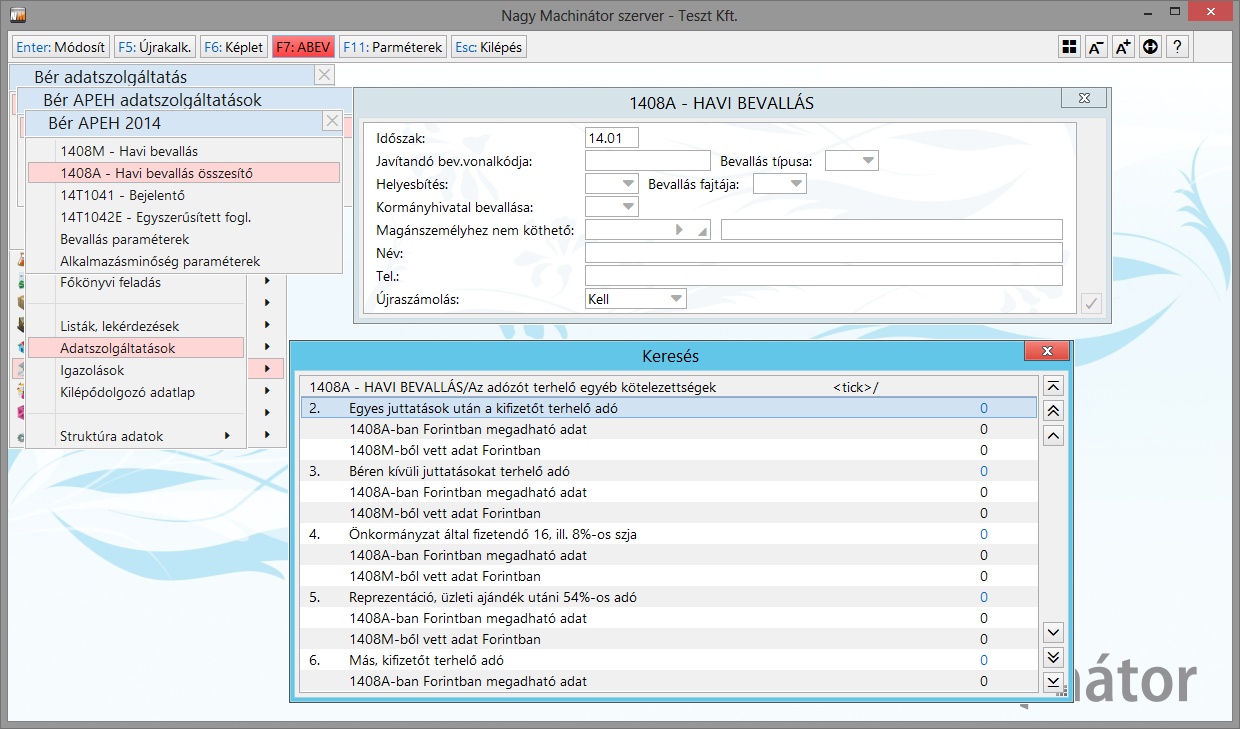The width and height of the screenshot is (1240, 729).
Task: Click the Esc: Kilépés button
Action: coord(488,47)
